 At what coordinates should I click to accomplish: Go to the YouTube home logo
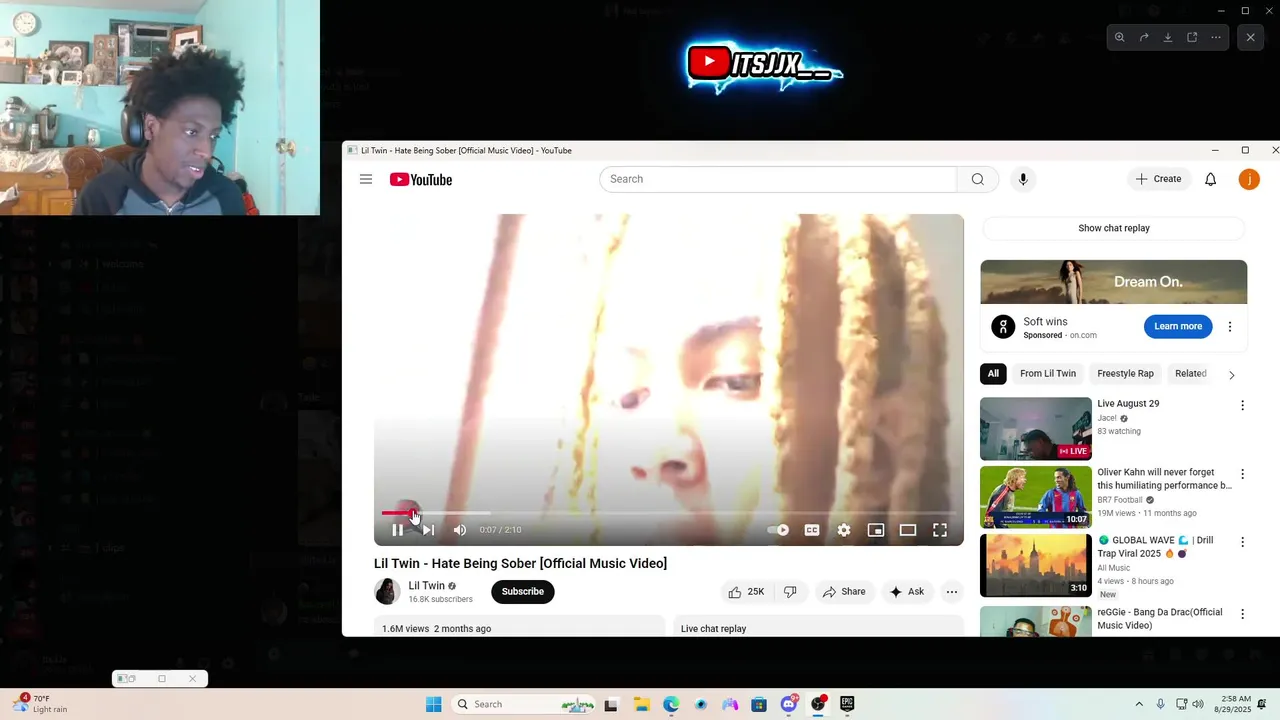tap(421, 180)
